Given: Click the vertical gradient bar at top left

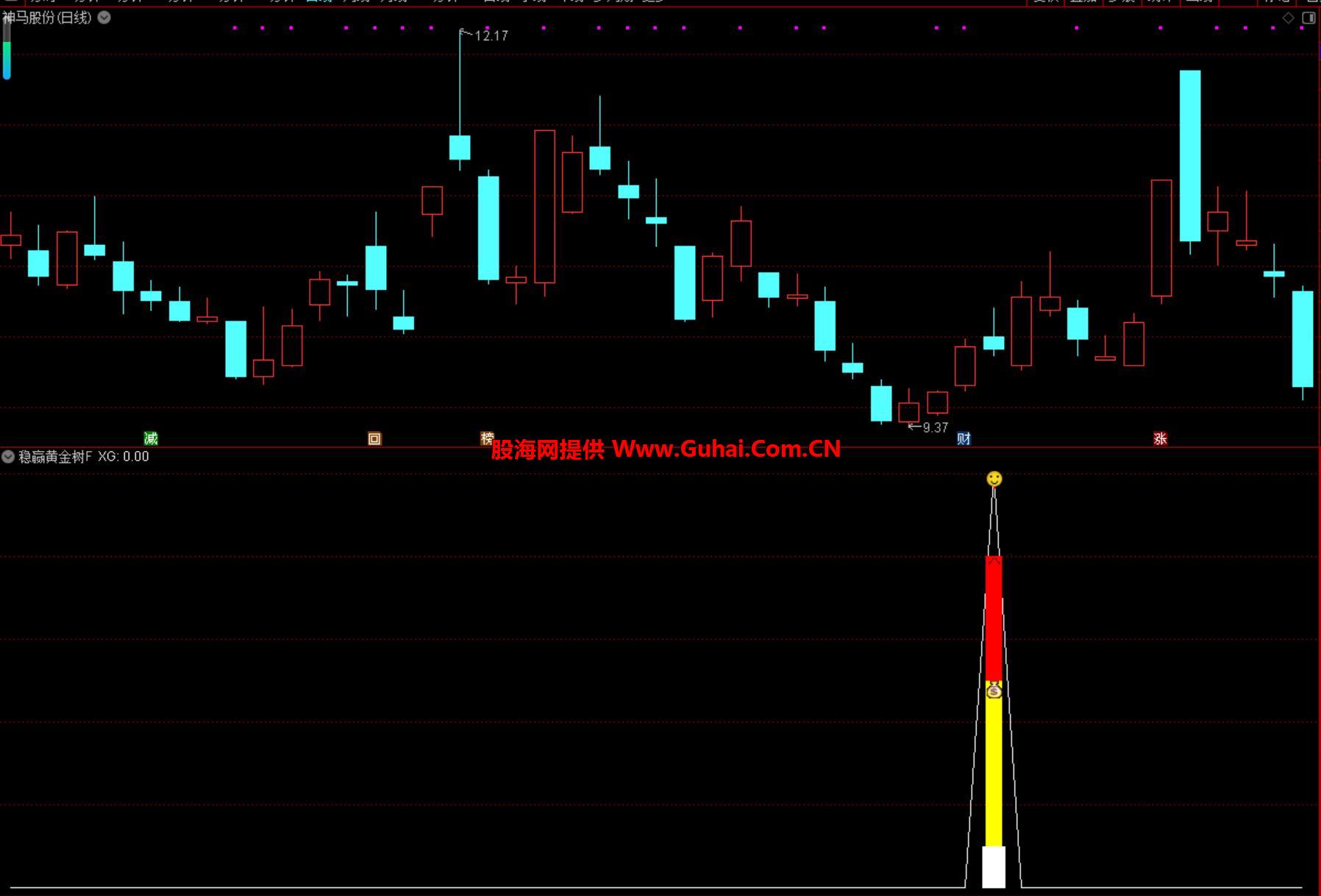Looking at the screenshot, I should pyautogui.click(x=7, y=51).
